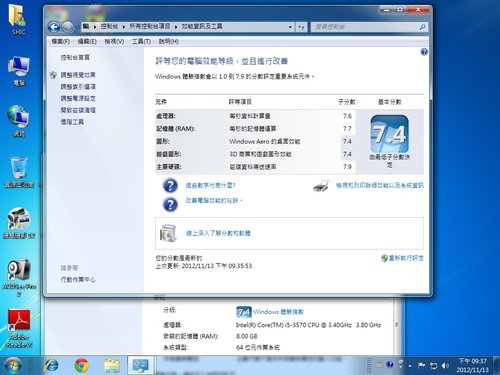500x375 pixels.
Task: Click Windows 體驗指數 link in System window
Action: pyautogui.click(x=278, y=312)
